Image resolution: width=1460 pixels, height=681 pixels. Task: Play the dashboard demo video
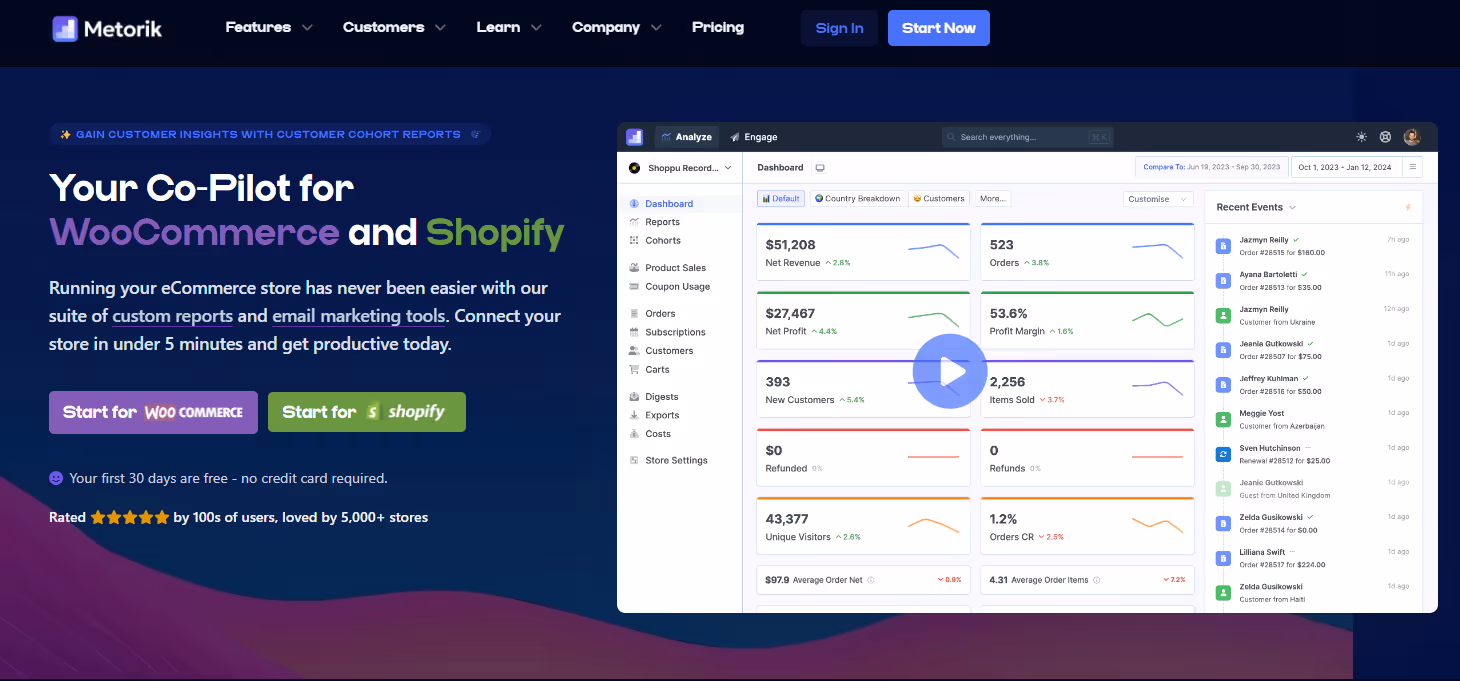point(949,371)
